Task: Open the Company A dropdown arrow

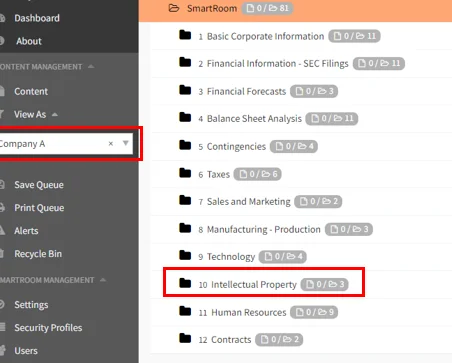Action: [x=126, y=143]
